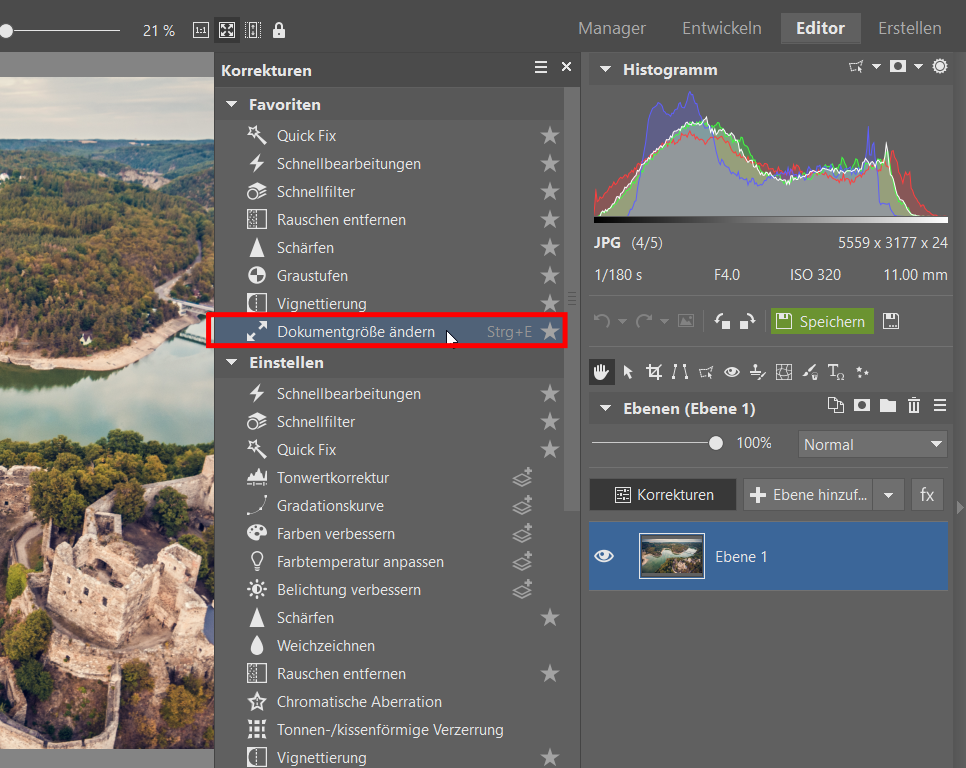Image resolution: width=966 pixels, height=768 pixels.
Task: Switch to the Erstellen tab
Action: (x=909, y=28)
